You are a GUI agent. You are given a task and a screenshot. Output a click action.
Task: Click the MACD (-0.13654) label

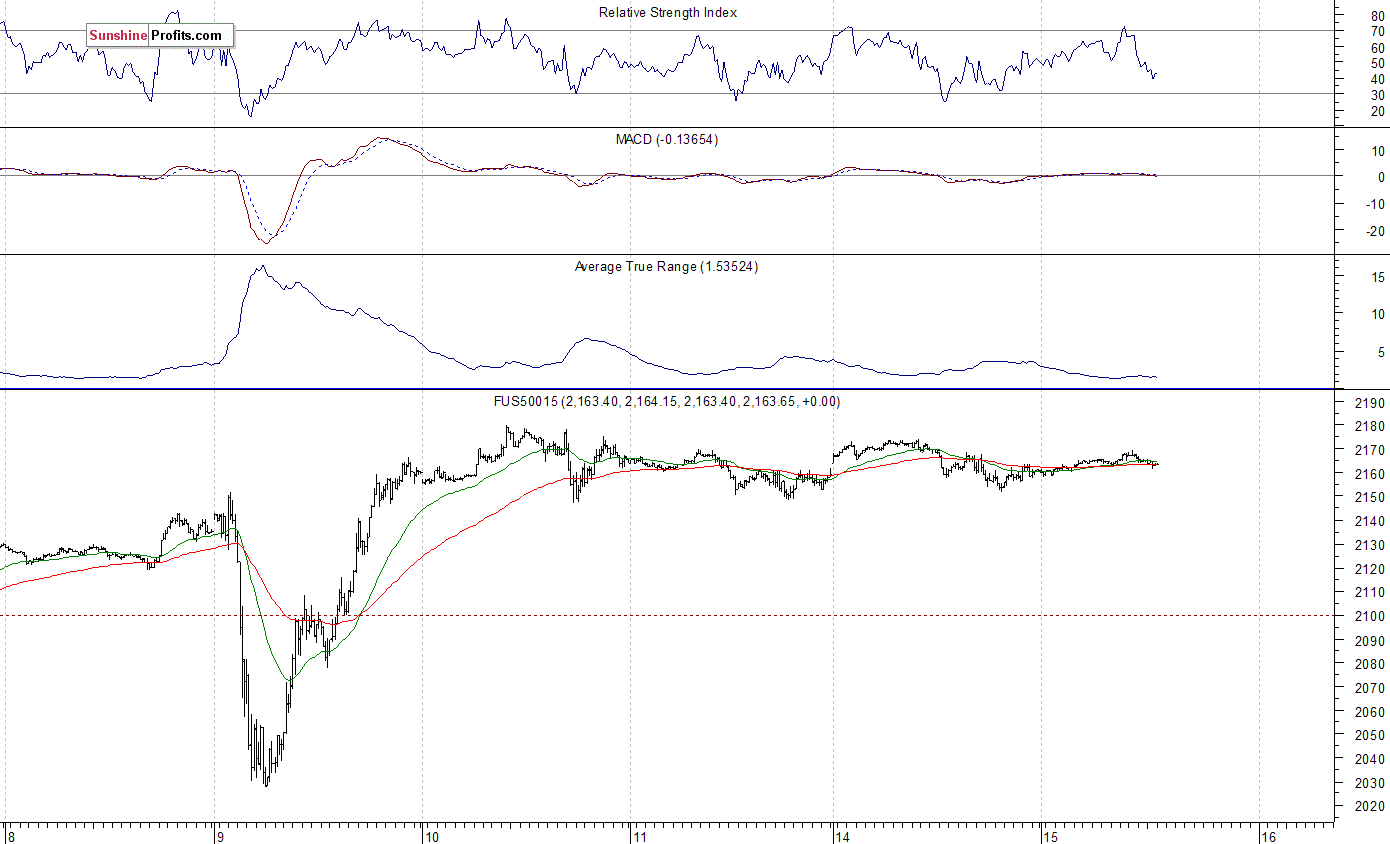pyautogui.click(x=667, y=140)
